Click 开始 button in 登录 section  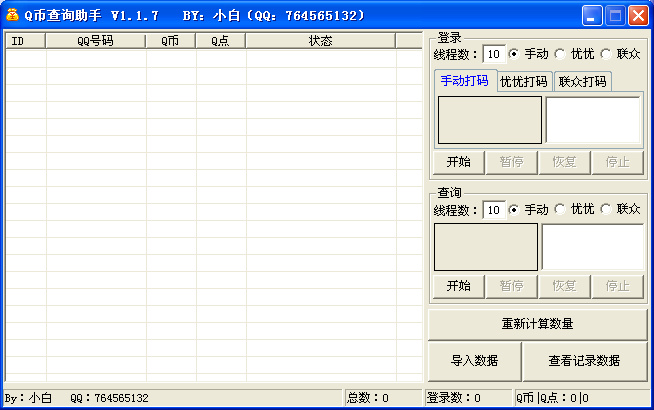click(458, 162)
